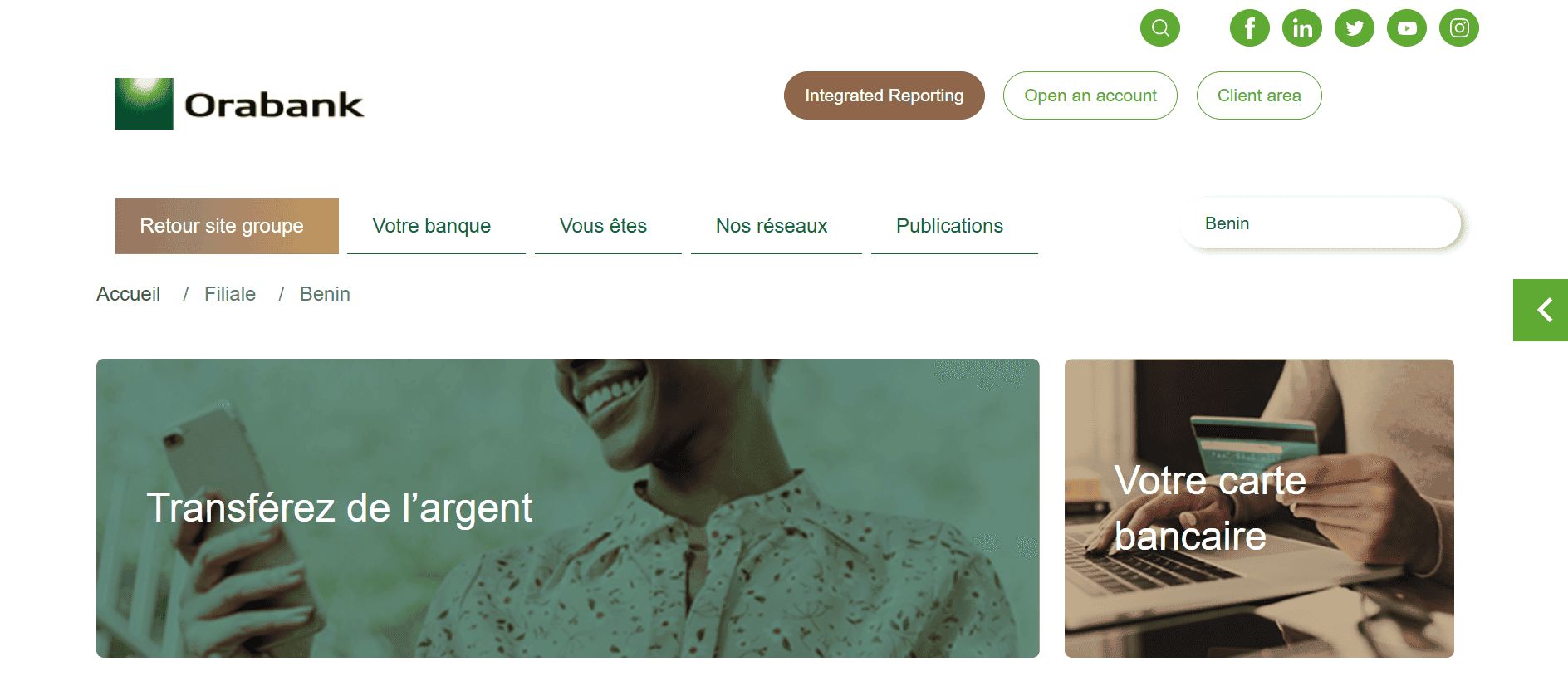
Task: Click the Orabank logo
Action: 240,104
